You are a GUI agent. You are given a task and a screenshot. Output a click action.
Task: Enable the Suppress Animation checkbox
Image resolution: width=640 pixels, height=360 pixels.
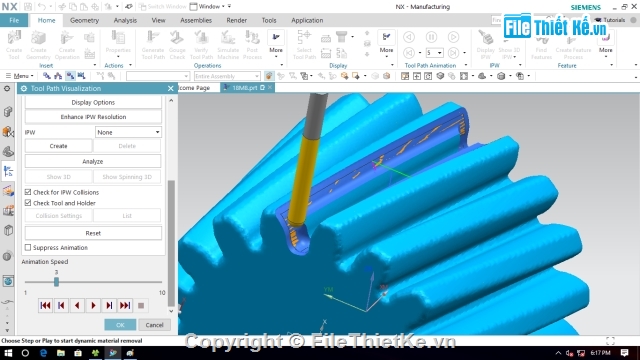28,247
